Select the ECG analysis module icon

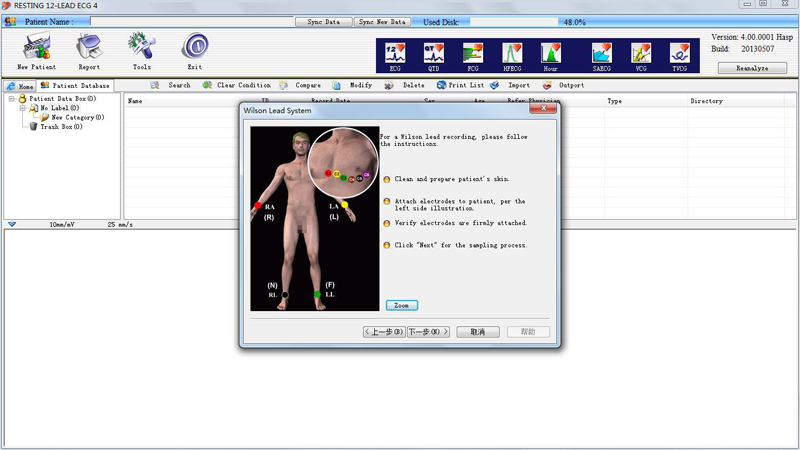click(394, 54)
